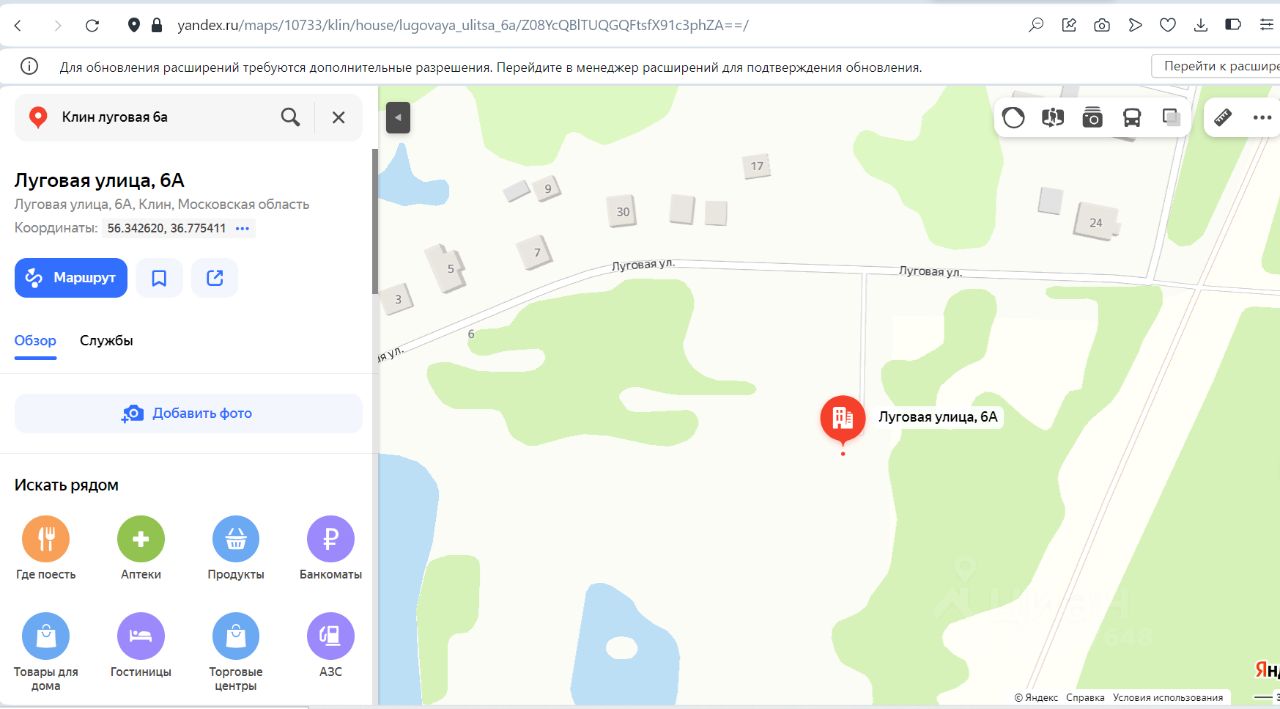Select the Обзор tab
Image resolution: width=1280 pixels, height=709 pixels.
click(35, 341)
